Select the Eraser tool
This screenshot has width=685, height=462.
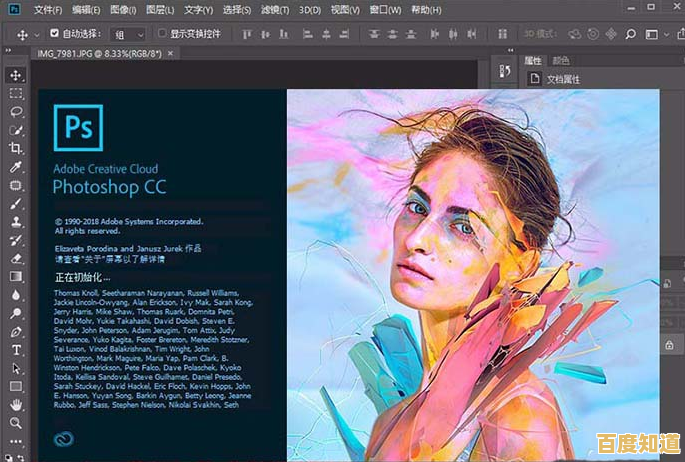click(16, 259)
